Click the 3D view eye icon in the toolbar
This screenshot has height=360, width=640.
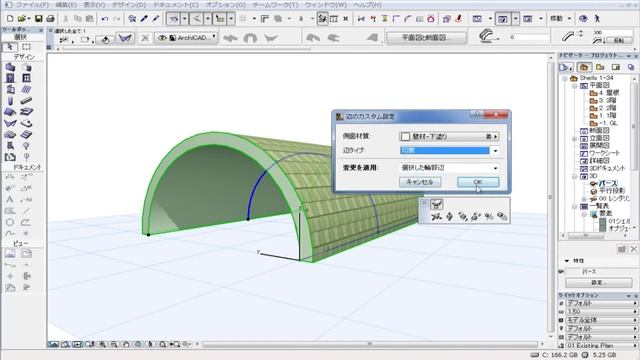point(583,19)
